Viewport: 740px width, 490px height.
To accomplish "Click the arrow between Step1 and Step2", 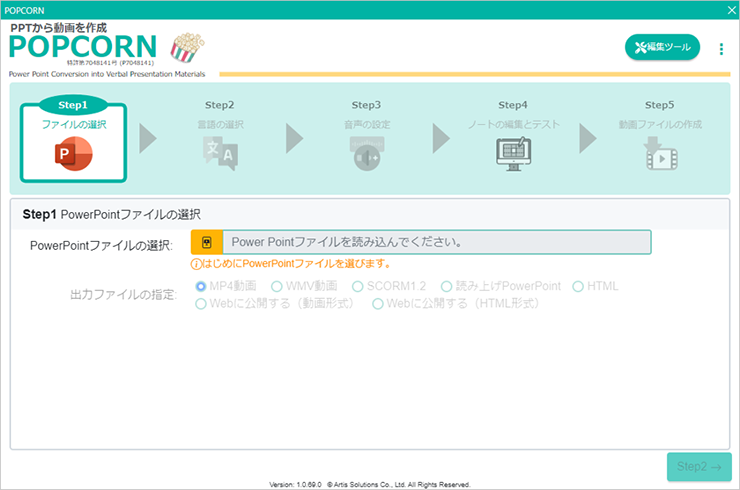I will coord(148,138).
